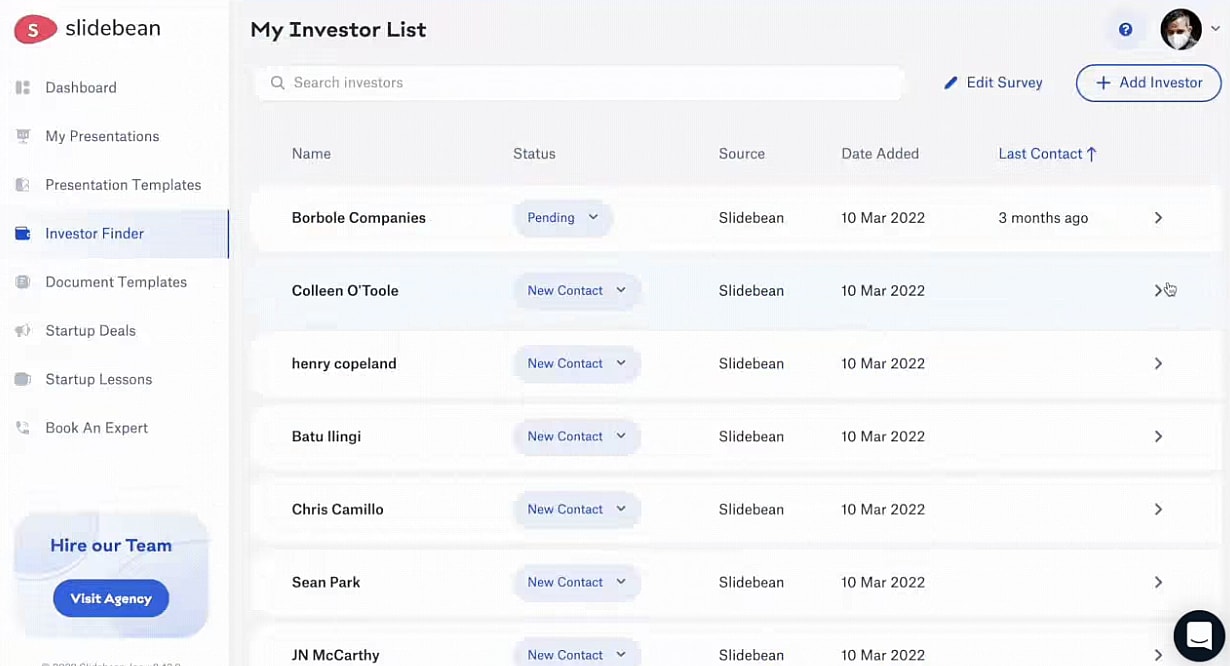The width and height of the screenshot is (1230, 666).
Task: Click the Add Investor button
Action: pos(1148,83)
